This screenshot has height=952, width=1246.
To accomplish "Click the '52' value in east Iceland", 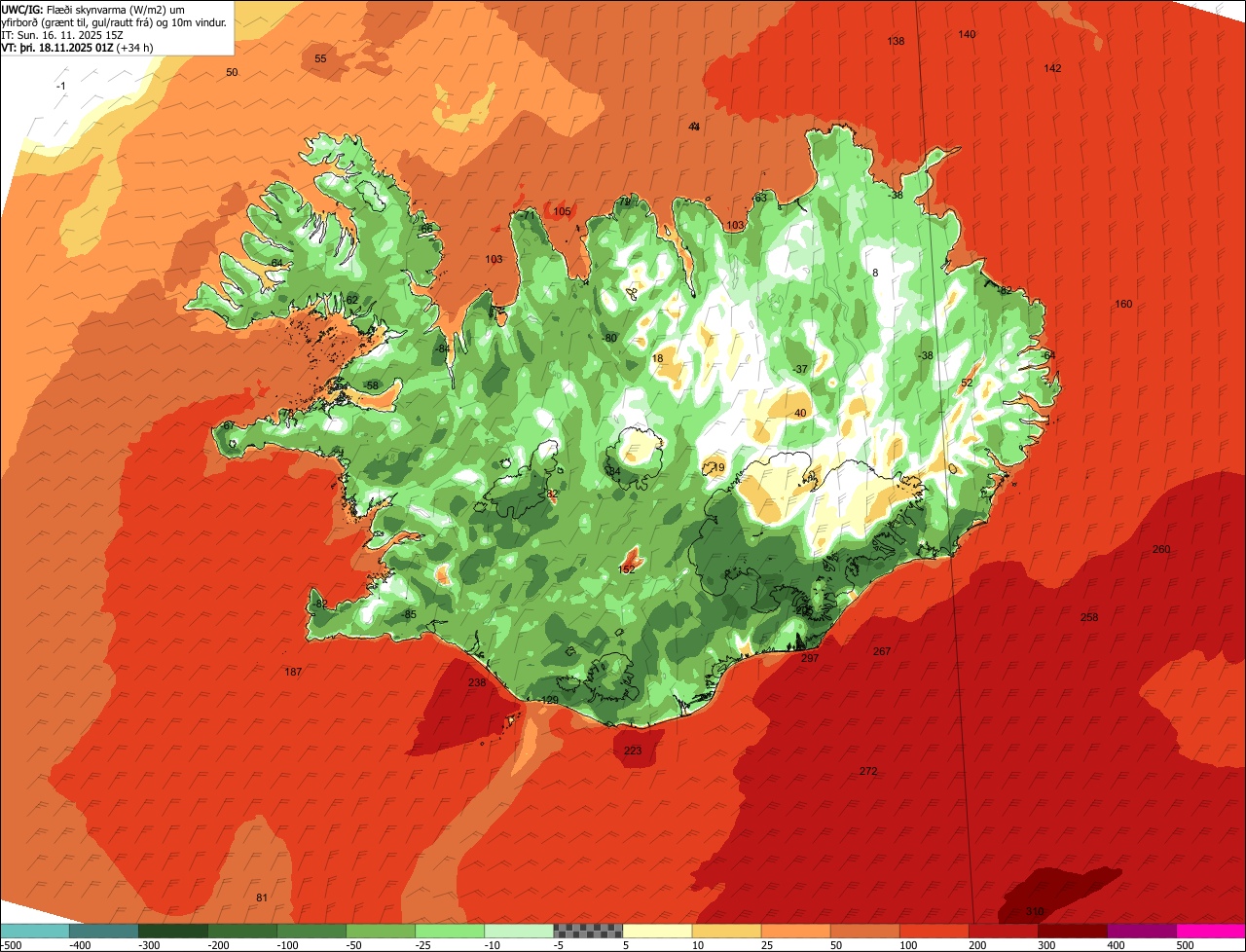I will 967,383.
